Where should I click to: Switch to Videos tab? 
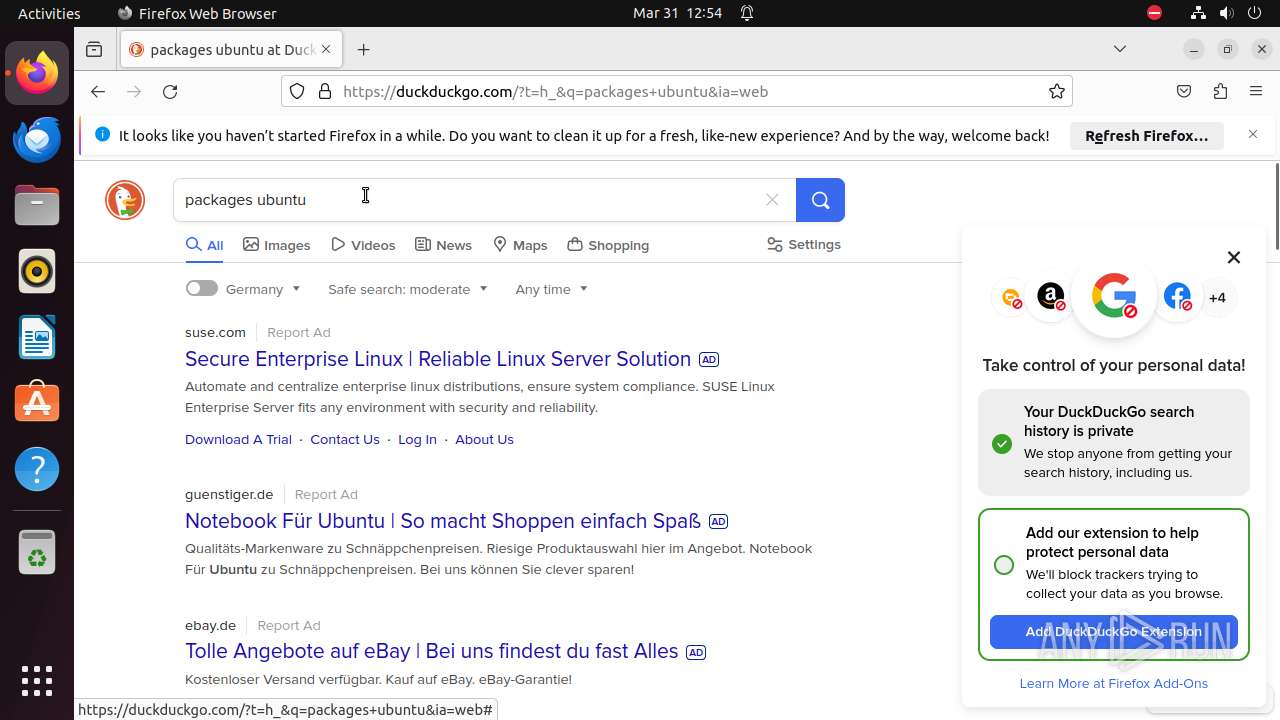tap(363, 245)
